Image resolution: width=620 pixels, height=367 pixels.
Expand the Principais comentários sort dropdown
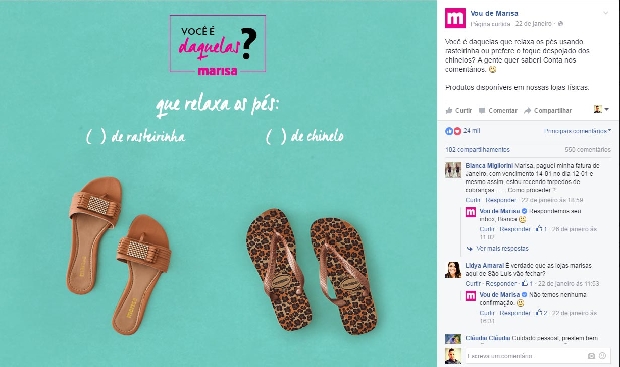(578, 131)
